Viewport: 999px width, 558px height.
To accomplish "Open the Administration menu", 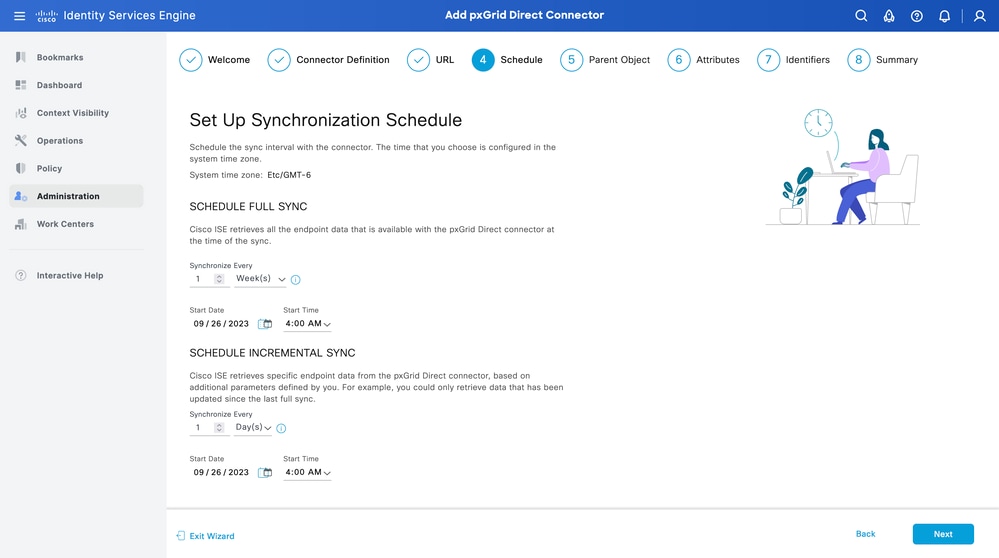I will [76, 196].
